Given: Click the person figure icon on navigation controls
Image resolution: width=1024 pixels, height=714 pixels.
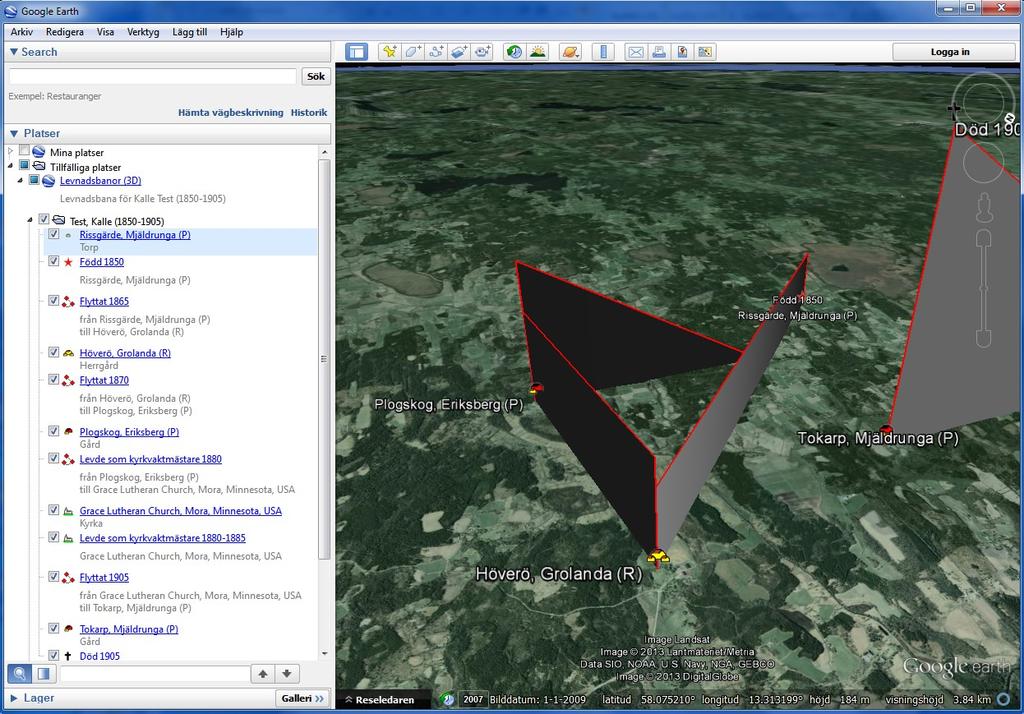Looking at the screenshot, I should point(984,208).
